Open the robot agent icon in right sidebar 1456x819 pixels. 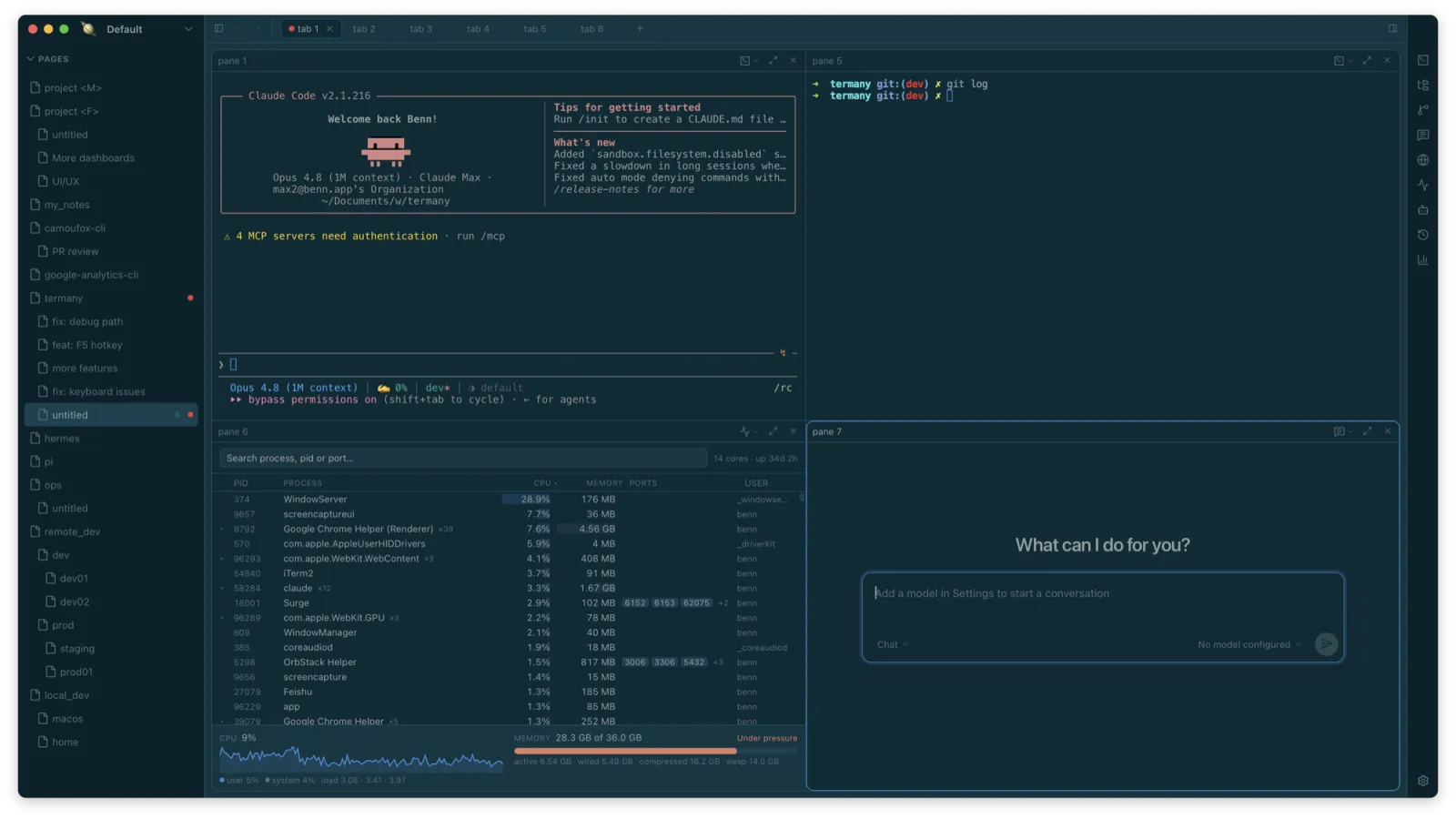coord(1422,210)
